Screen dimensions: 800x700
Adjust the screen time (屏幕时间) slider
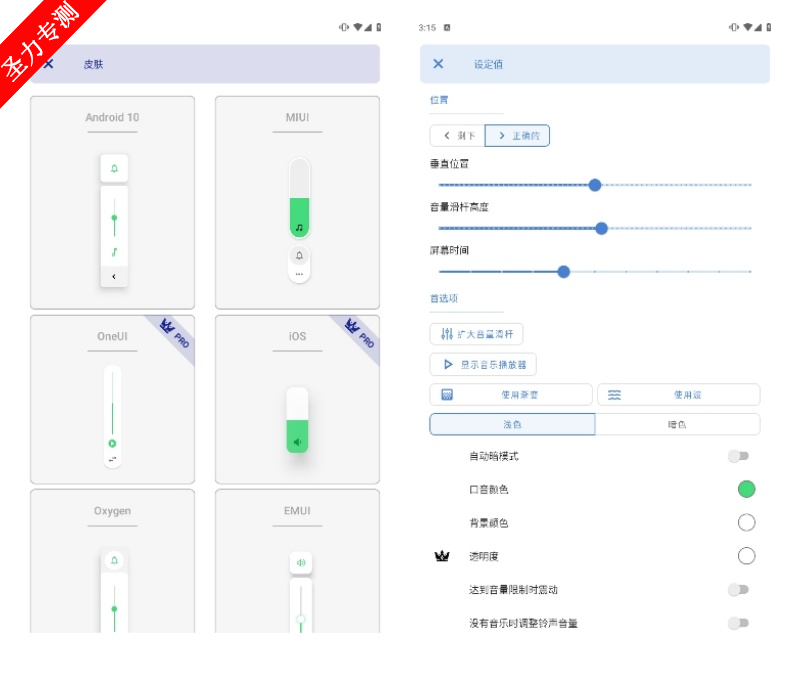click(x=595, y=271)
